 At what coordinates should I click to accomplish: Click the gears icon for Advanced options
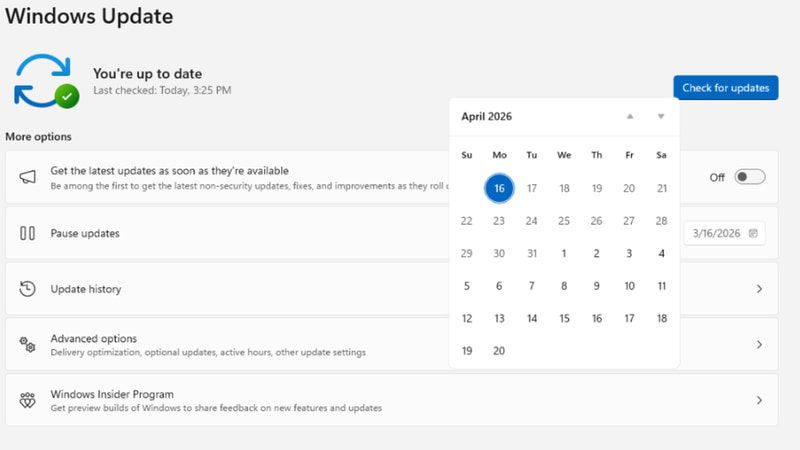[x=28, y=344]
